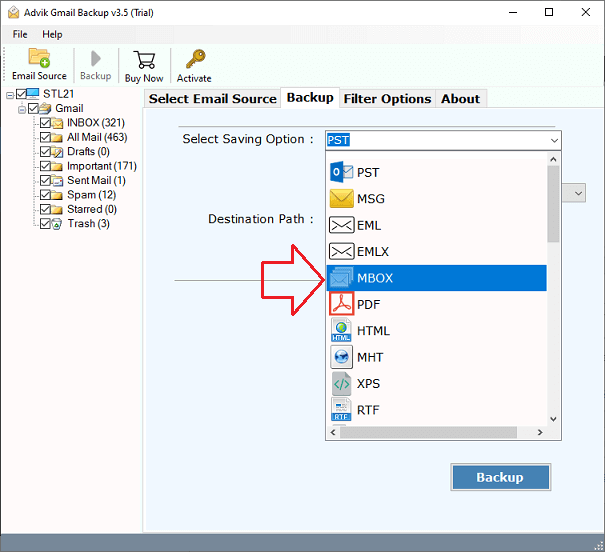The width and height of the screenshot is (605, 552).
Task: Click the horizontal scroll right arrow
Action: pyautogui.click(x=540, y=432)
